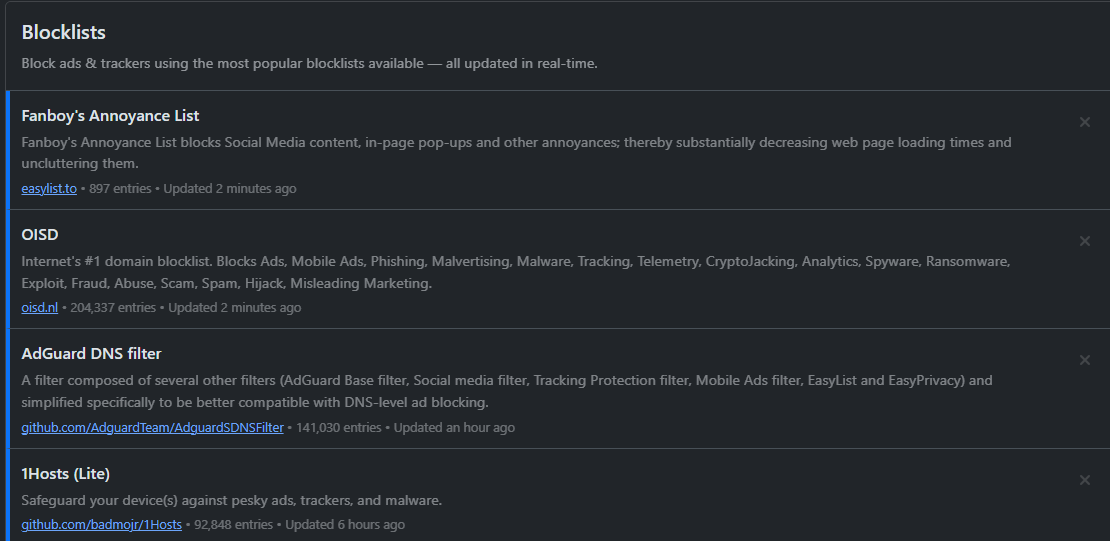Click the Fanboy's Annoyance List title
Image resolution: width=1110 pixels, height=541 pixels.
[110, 116]
